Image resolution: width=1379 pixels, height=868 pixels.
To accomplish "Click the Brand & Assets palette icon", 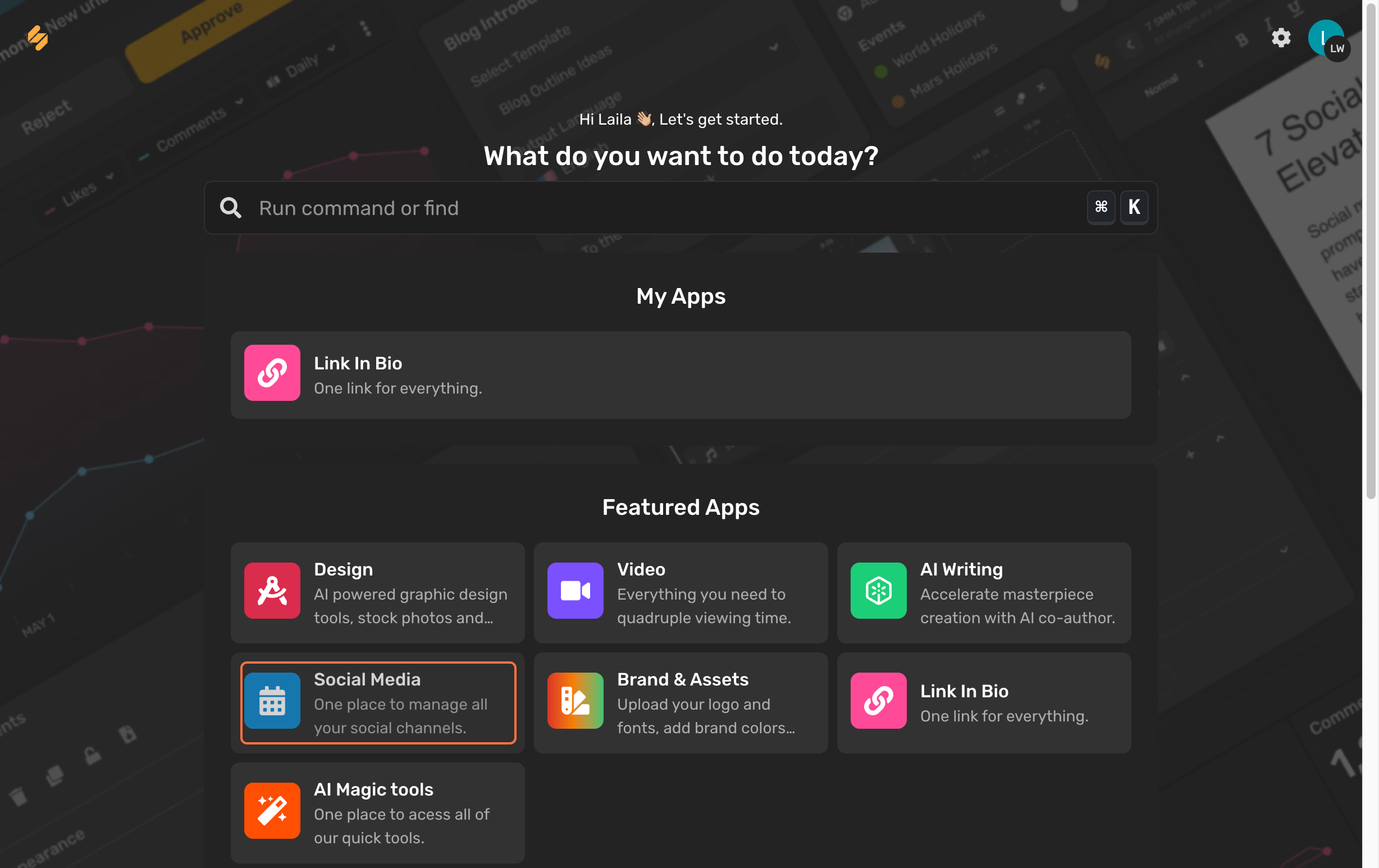I will pyautogui.click(x=575, y=700).
